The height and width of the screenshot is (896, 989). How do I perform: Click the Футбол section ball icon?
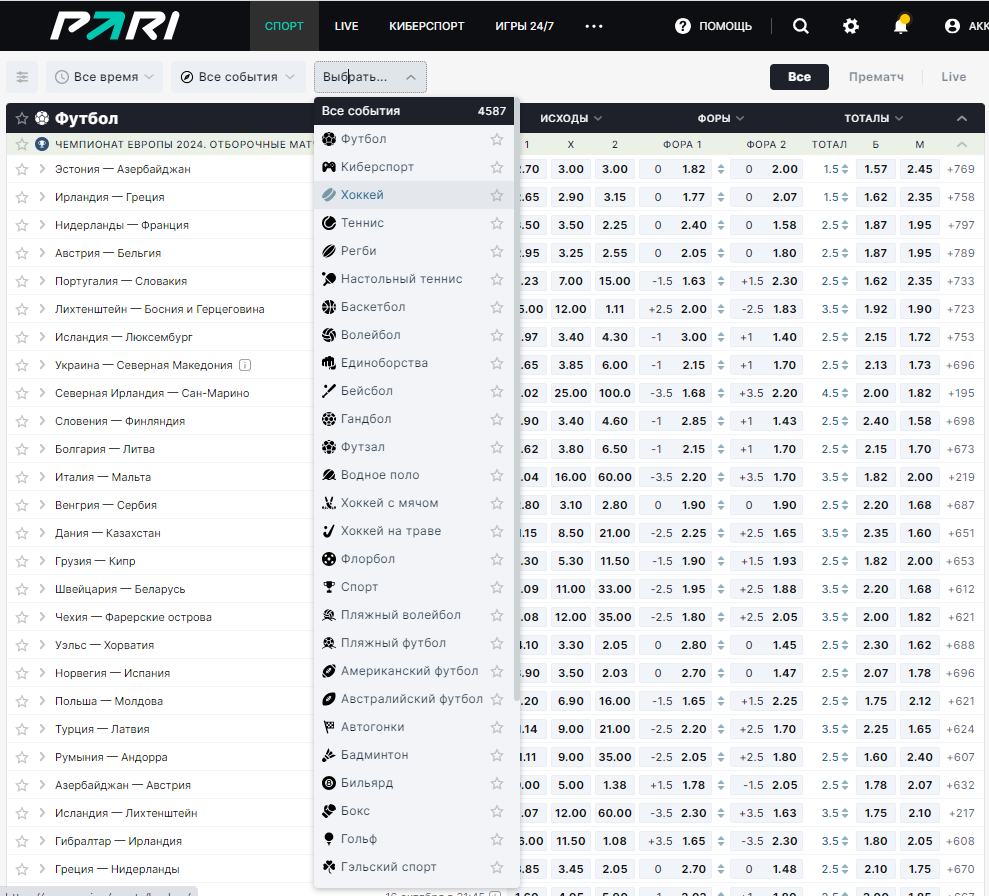point(42,118)
